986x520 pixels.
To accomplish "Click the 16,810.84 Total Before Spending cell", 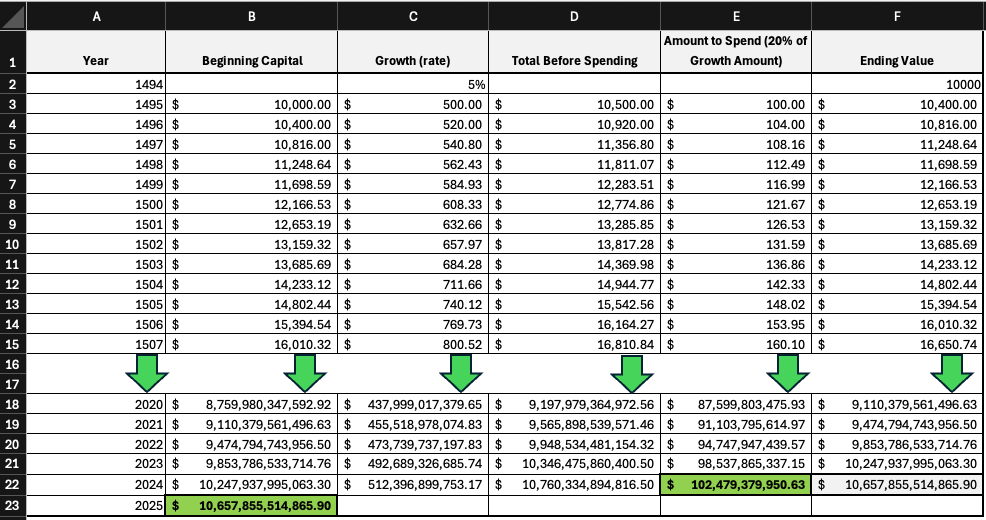I will pyautogui.click(x=574, y=345).
